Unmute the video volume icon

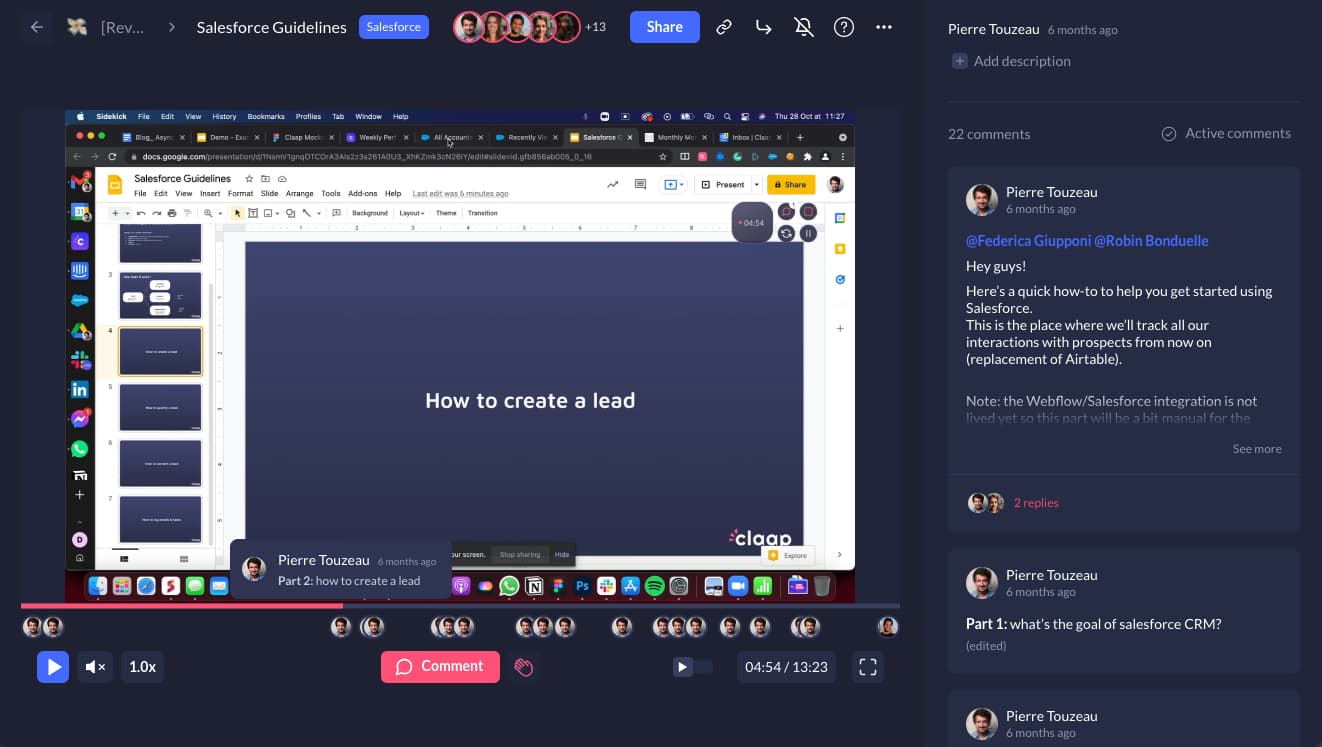[95, 666]
